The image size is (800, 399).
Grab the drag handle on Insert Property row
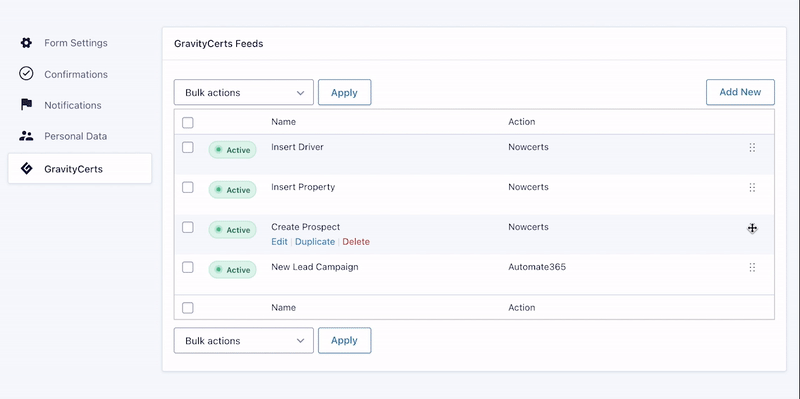pos(752,187)
